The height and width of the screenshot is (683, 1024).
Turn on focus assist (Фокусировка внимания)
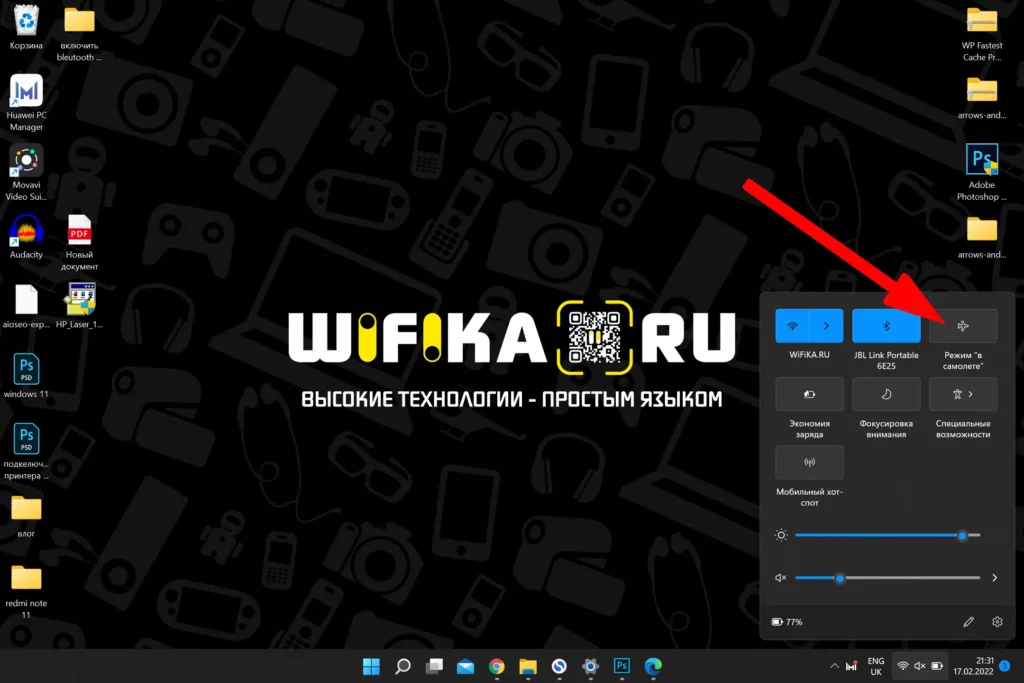(886, 394)
